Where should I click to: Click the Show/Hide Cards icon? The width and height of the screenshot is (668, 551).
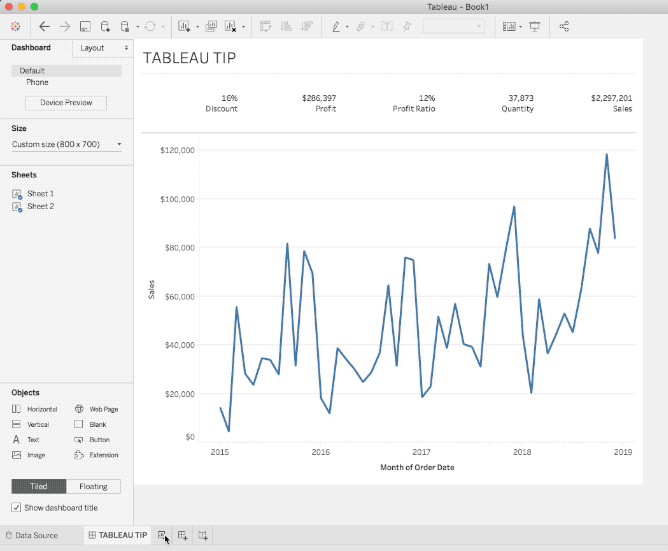[509, 26]
